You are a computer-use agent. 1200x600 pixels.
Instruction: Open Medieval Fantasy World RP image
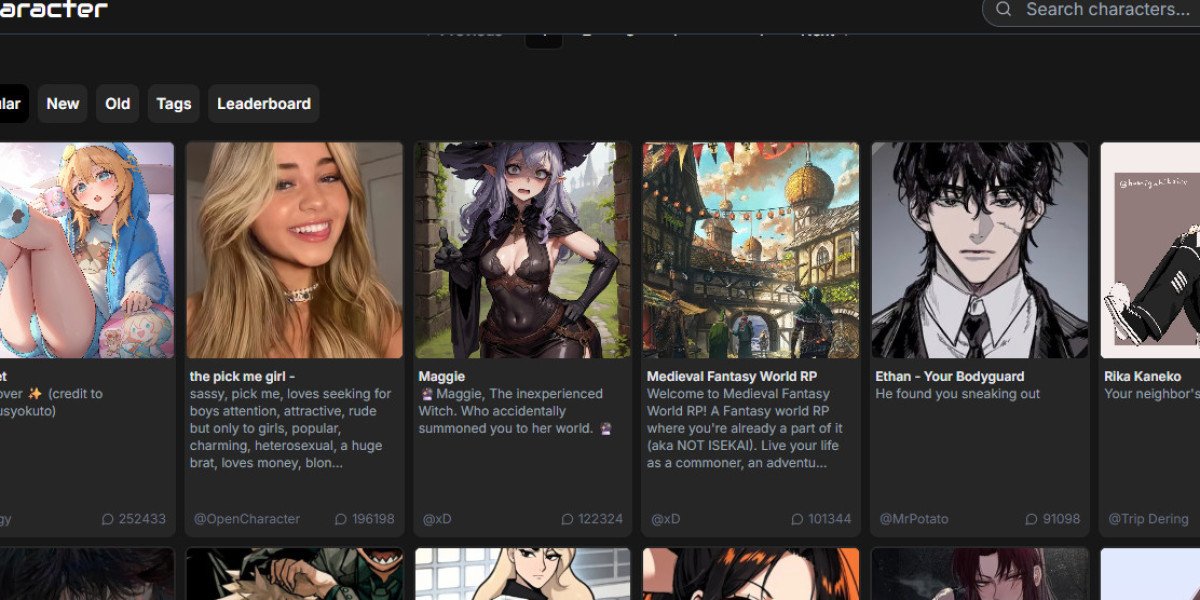pyautogui.click(x=751, y=250)
